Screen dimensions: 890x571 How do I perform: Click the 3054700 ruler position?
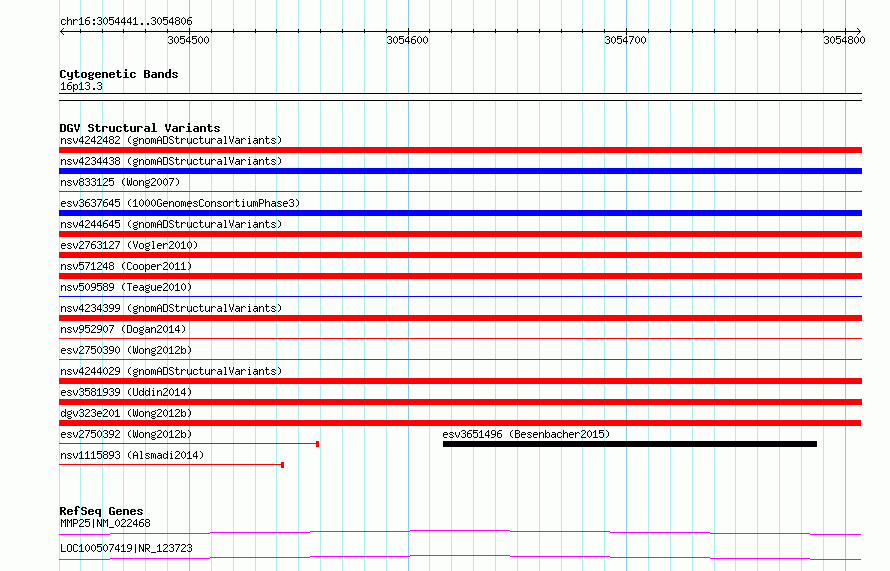click(625, 40)
